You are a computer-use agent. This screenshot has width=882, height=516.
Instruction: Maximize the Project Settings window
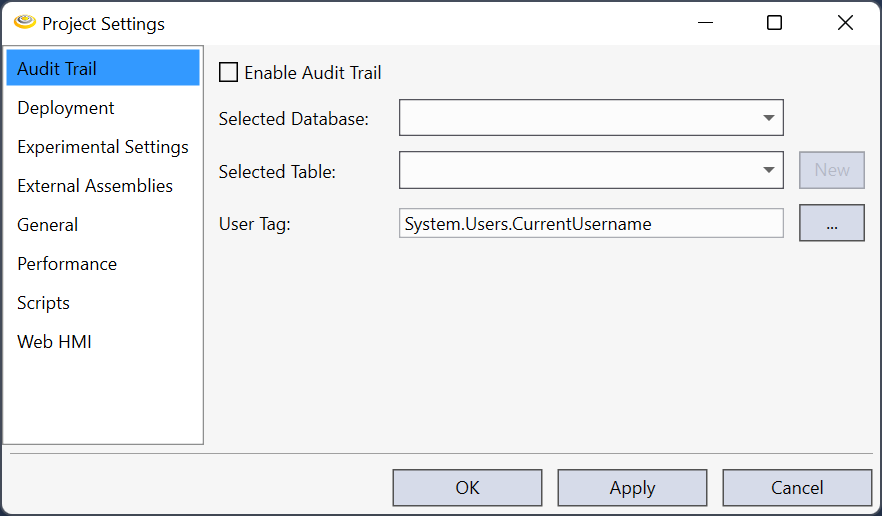click(774, 23)
